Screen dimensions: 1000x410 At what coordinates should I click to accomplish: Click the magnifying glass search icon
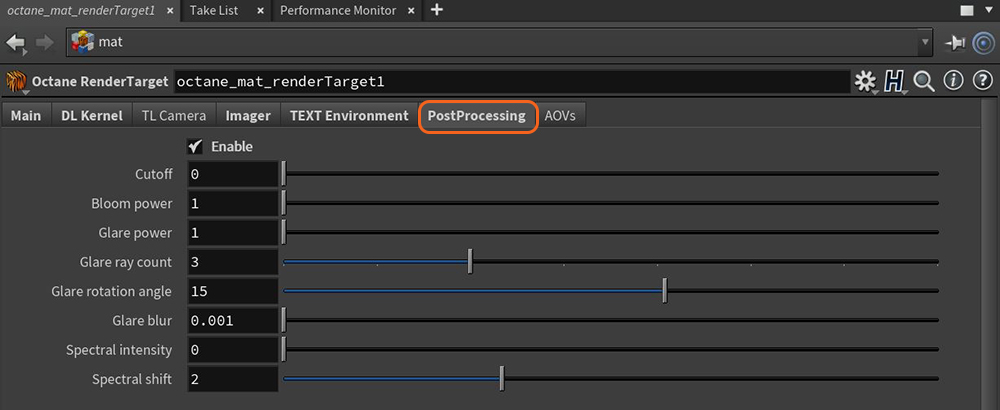pyautogui.click(x=924, y=81)
